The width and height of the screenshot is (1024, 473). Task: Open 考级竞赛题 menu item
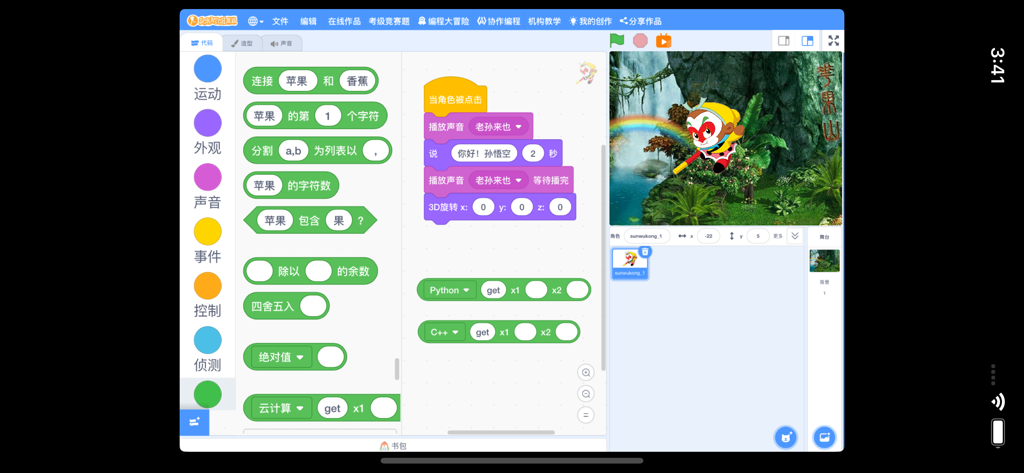click(389, 21)
